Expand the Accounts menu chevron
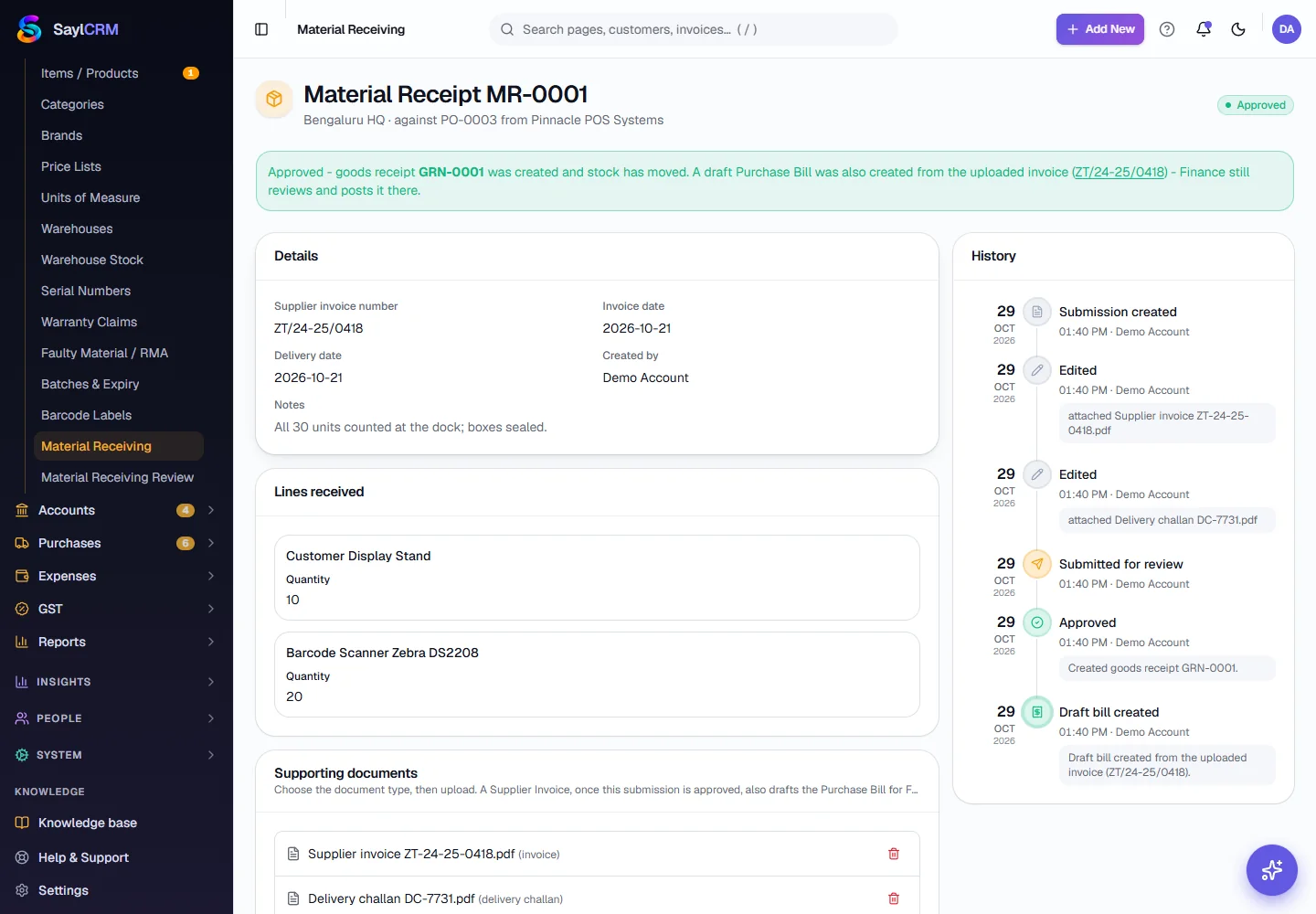This screenshot has height=914, width=1316. coord(211,510)
